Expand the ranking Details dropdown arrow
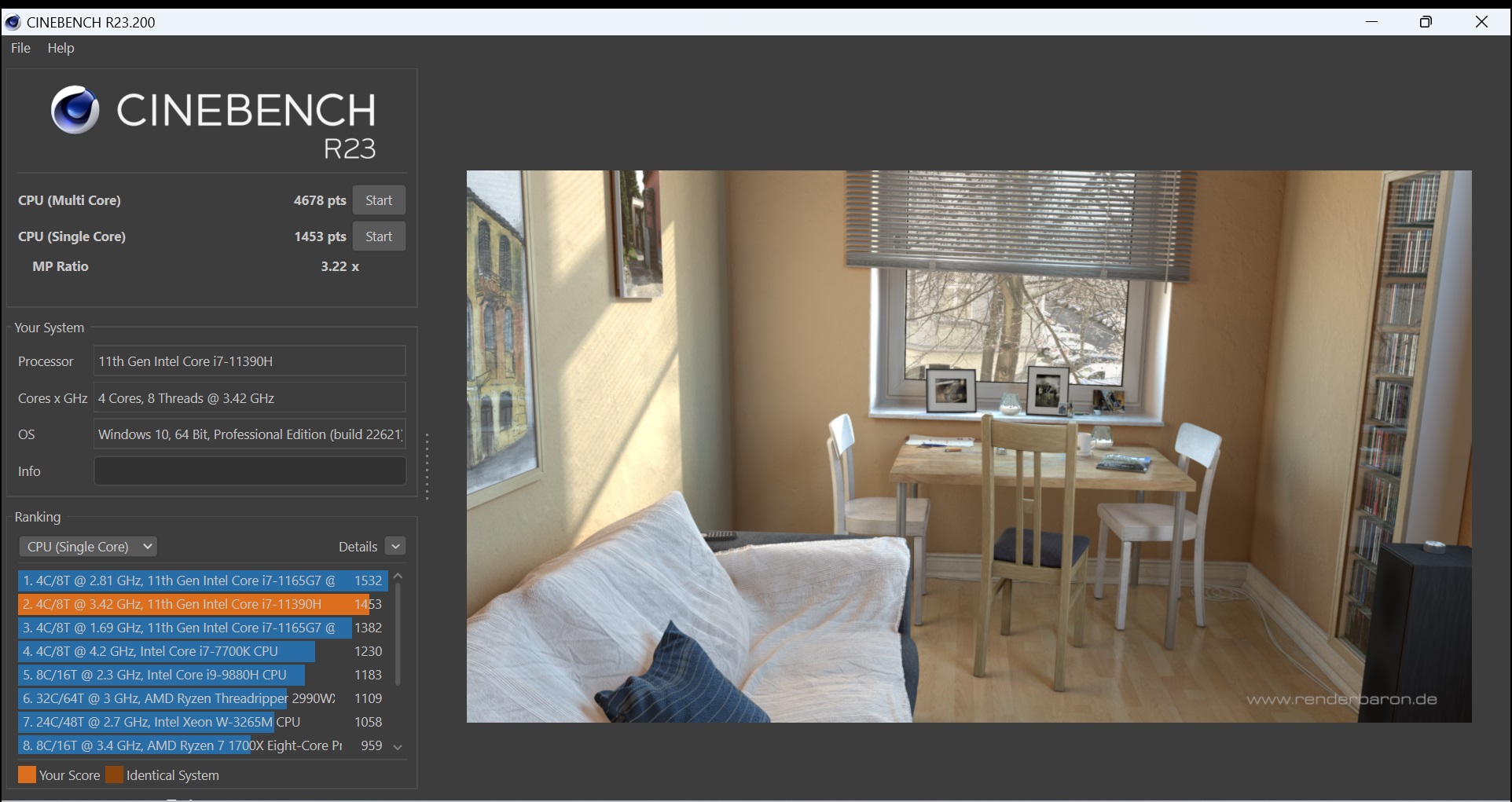Viewport: 1512px width, 802px height. 395,547
